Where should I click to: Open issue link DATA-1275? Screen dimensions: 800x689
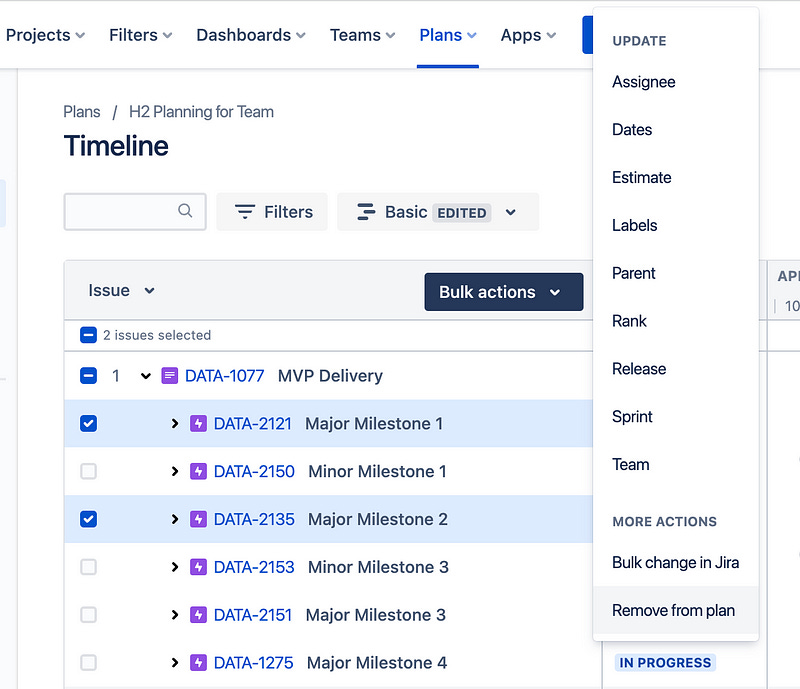pyautogui.click(x=254, y=663)
